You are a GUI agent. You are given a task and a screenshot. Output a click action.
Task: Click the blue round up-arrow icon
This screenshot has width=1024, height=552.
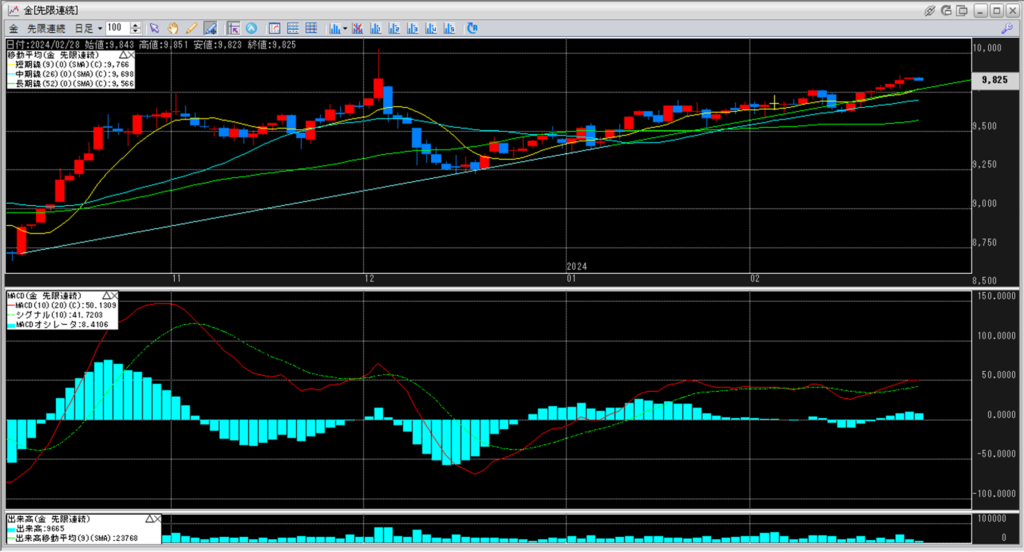(x=250, y=28)
